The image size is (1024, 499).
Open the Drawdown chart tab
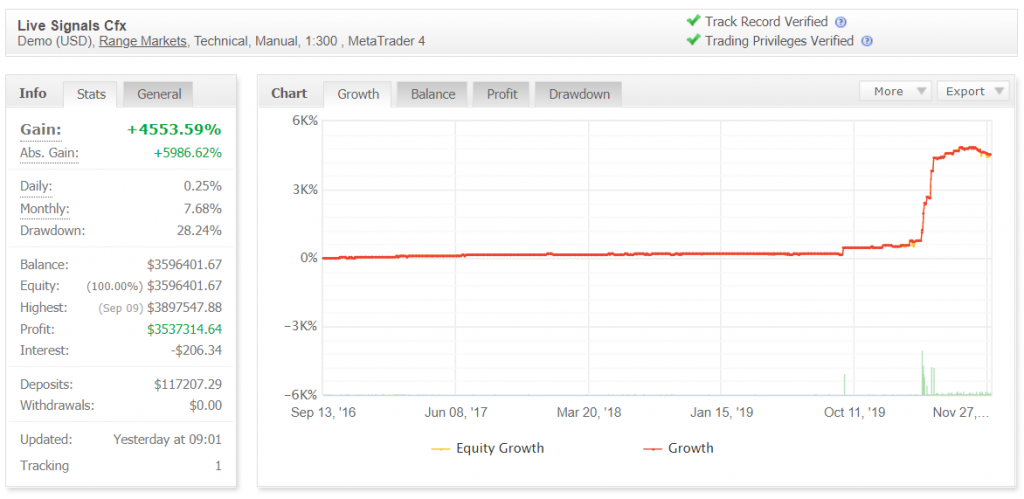(x=579, y=94)
